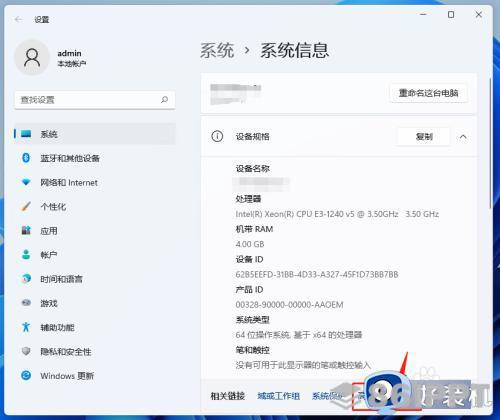Select the 网络和 Internet wifi icon
The image size is (500, 420).
point(26,182)
